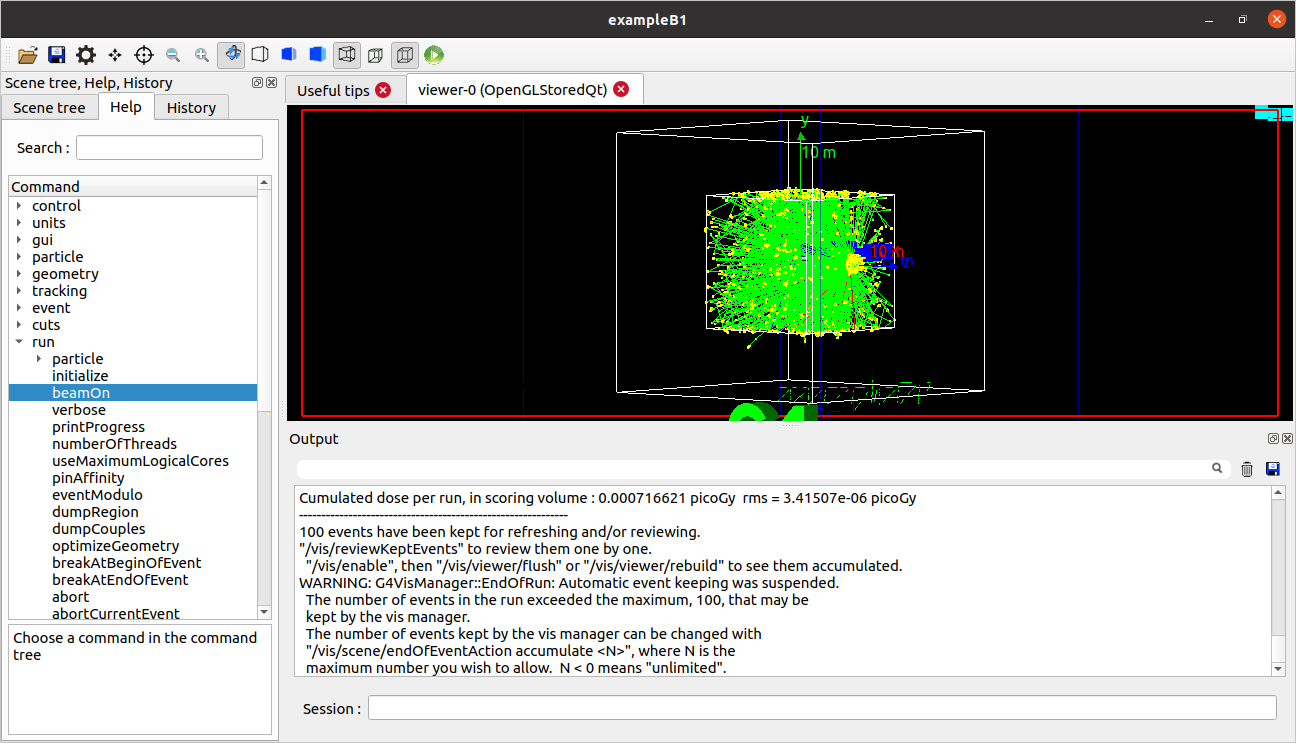Toggle the Rotate view mode button

[231, 55]
